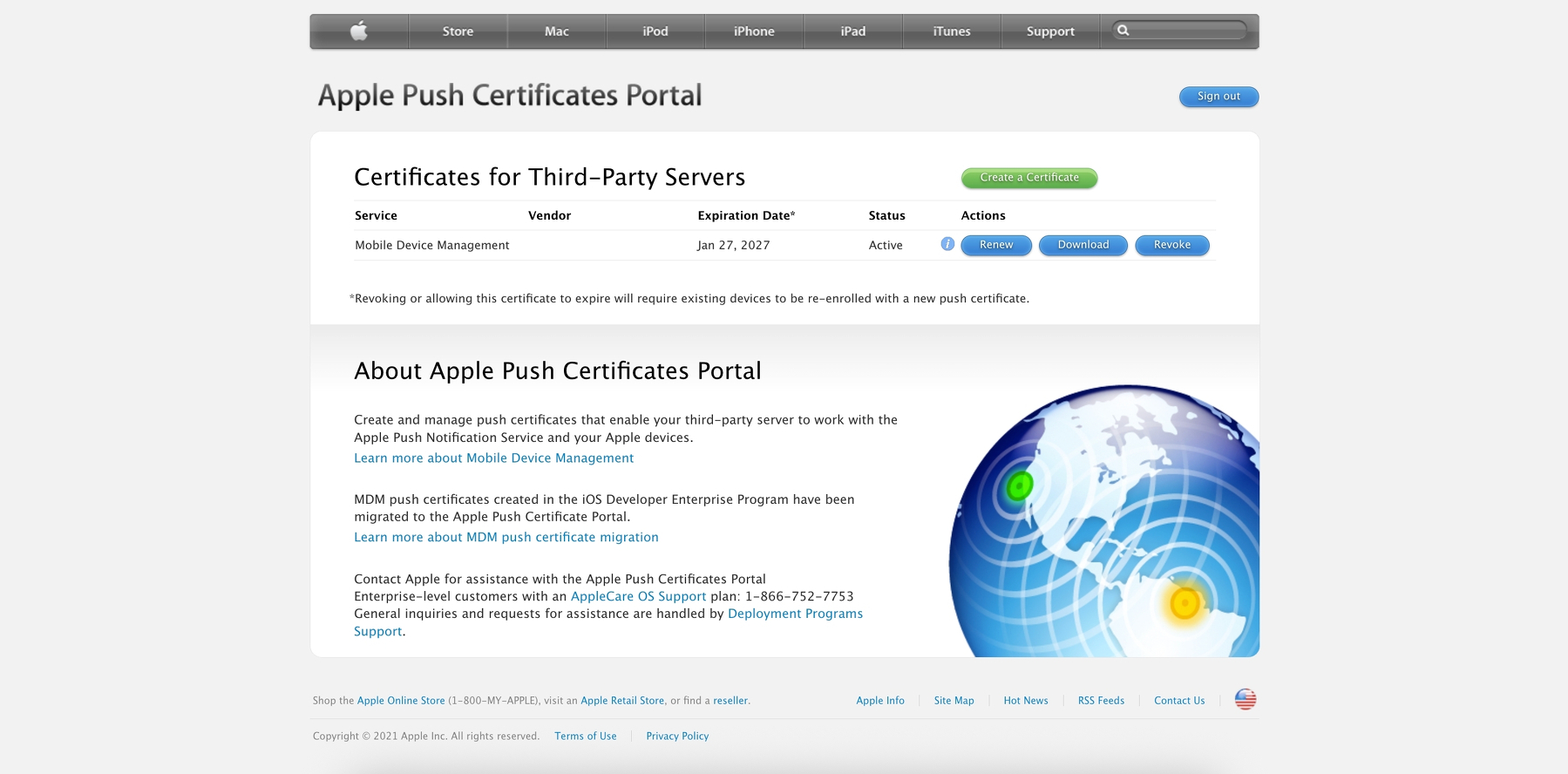
Task: Open the Store navigation tab
Action: coord(458,31)
